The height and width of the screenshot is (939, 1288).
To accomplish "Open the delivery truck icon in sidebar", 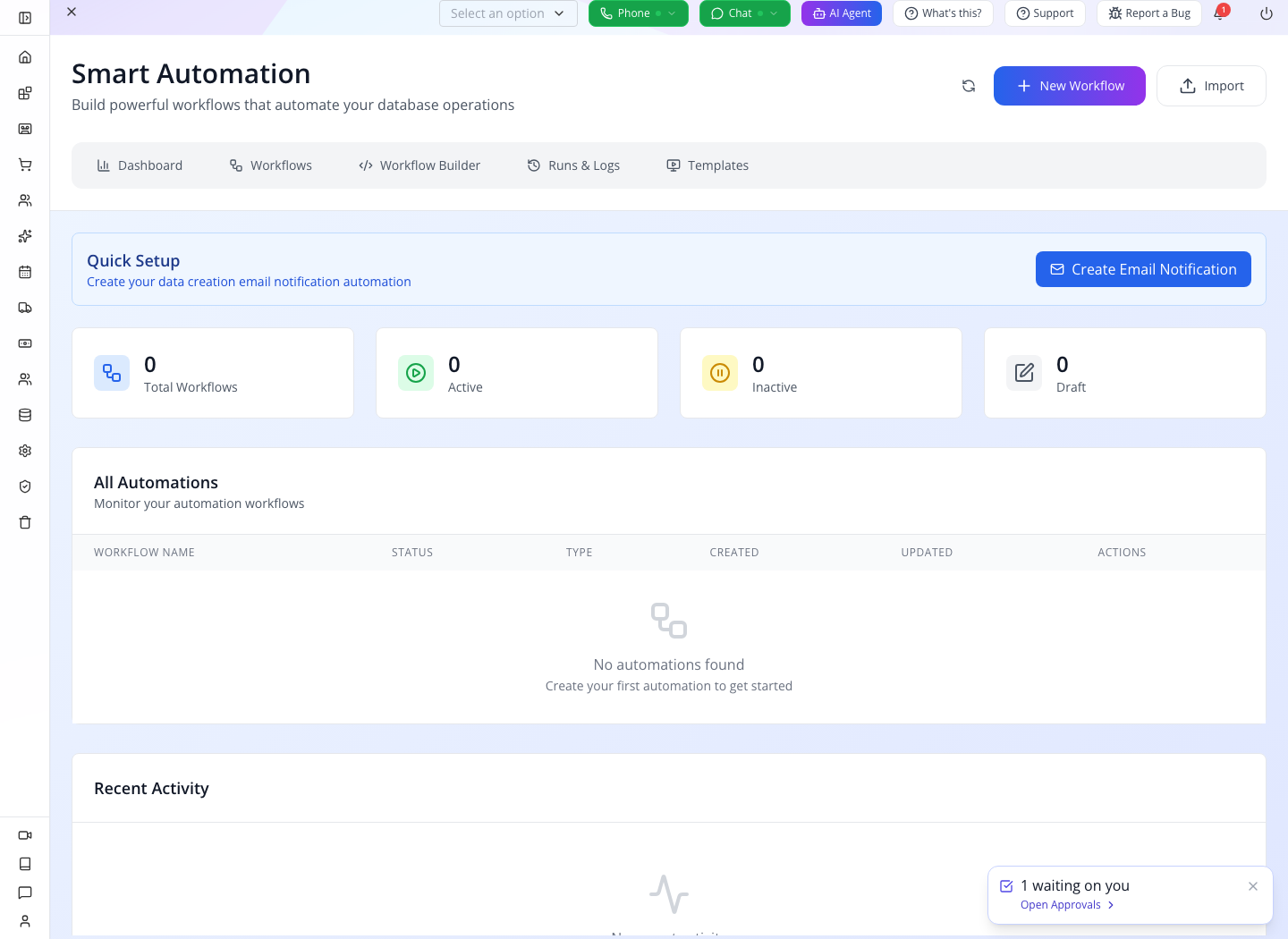I will tap(25, 308).
